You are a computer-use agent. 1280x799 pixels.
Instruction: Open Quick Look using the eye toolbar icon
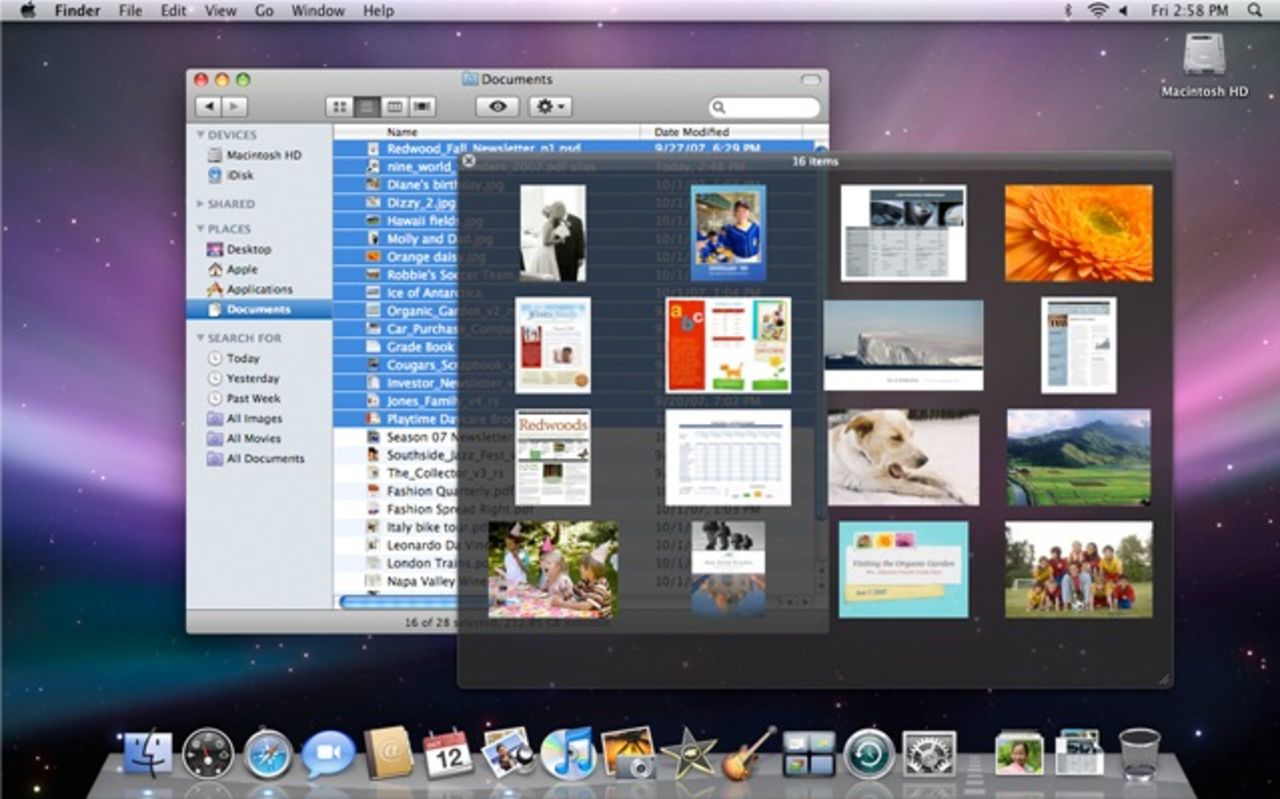click(x=497, y=107)
